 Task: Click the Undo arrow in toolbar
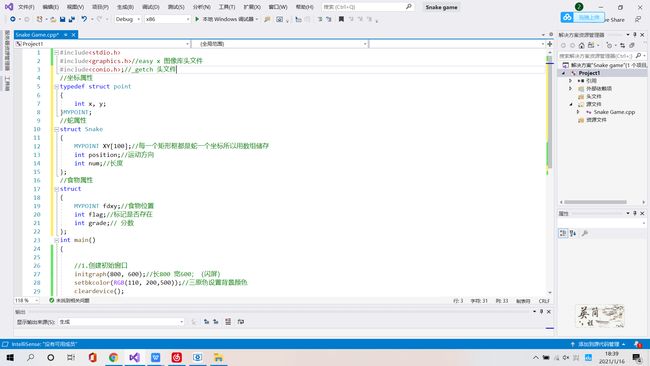84,19
